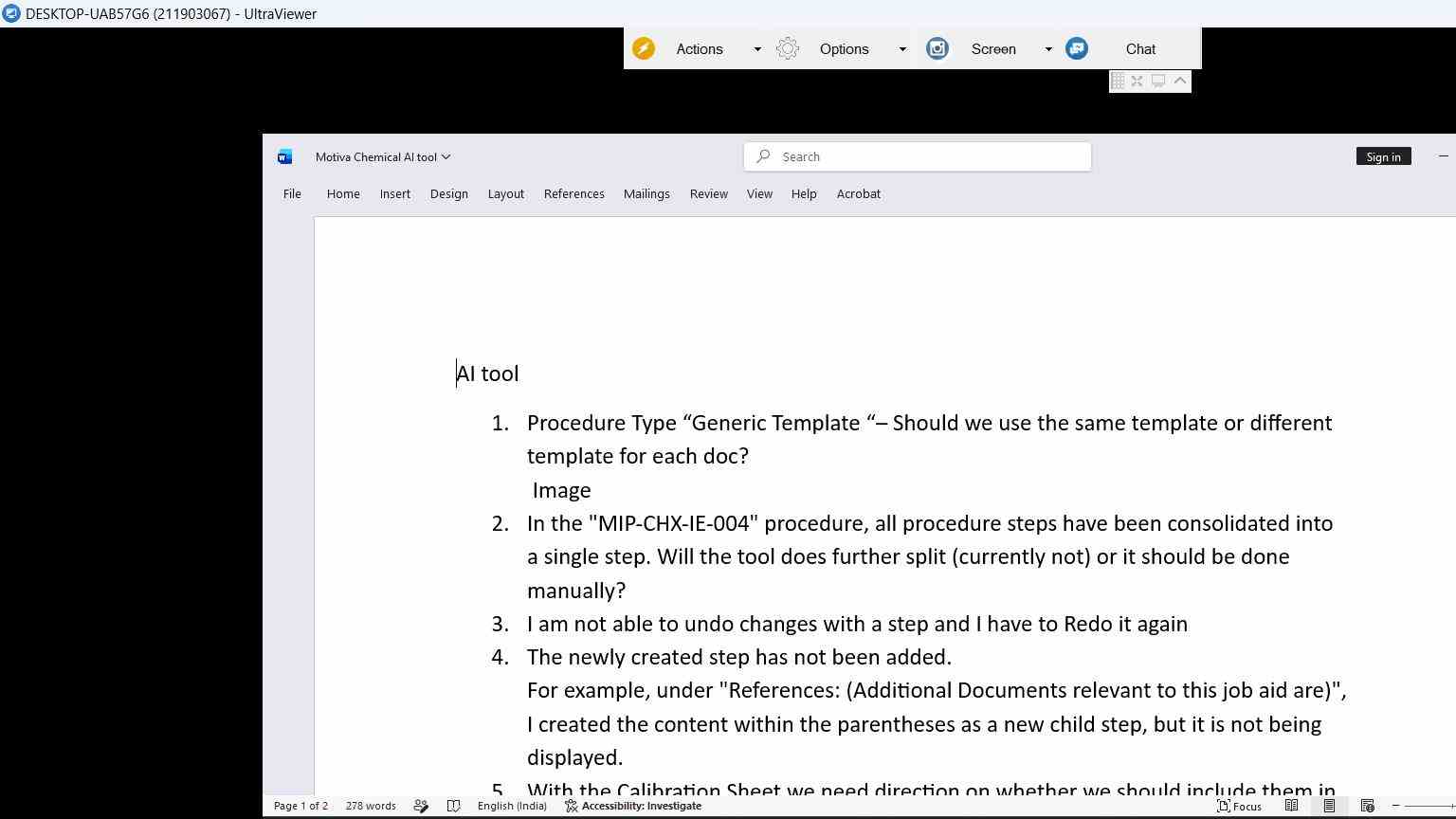
Task: Click the text predictions book icon
Action: 454,806
